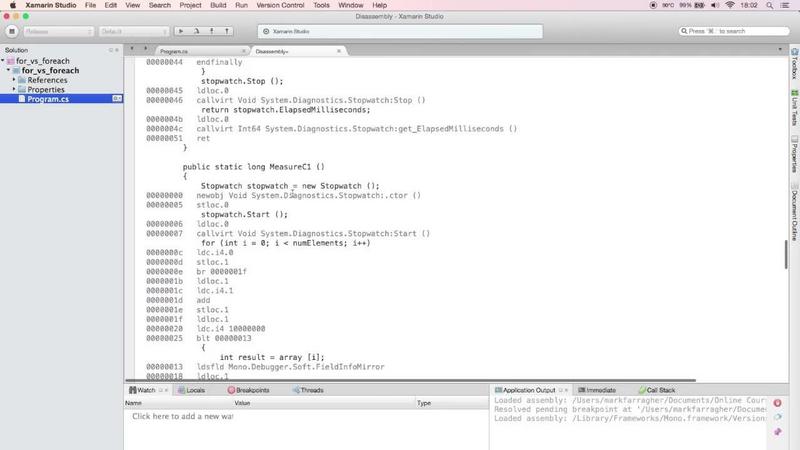
Task: Open macOS Spotlight search
Action: [x=769, y=5]
